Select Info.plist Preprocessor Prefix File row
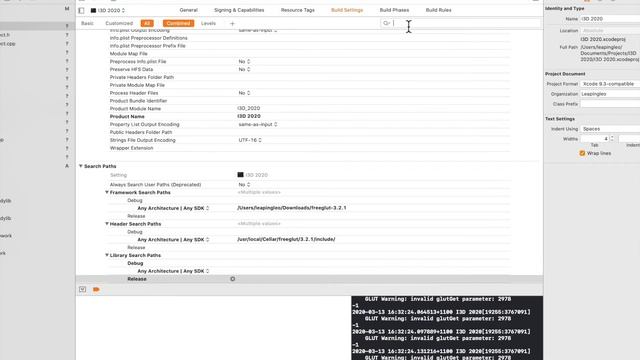 [293, 46]
